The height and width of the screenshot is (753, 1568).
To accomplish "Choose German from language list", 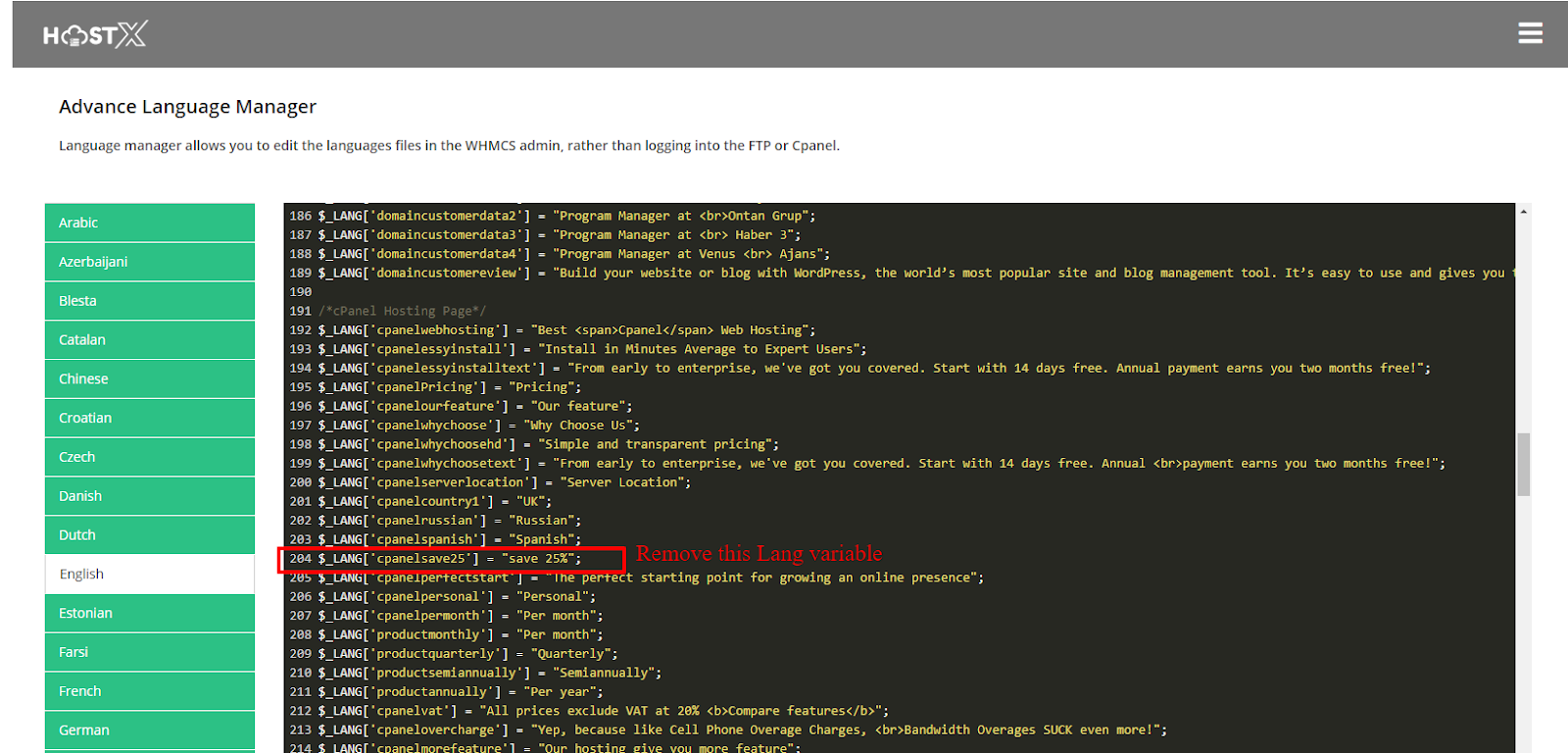I will 150,730.
